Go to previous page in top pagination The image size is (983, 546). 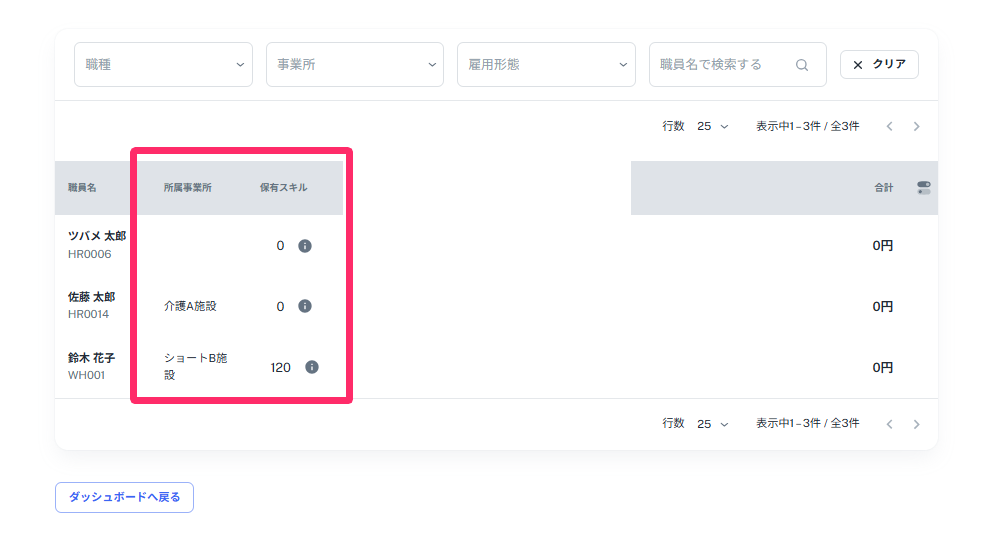click(890, 127)
